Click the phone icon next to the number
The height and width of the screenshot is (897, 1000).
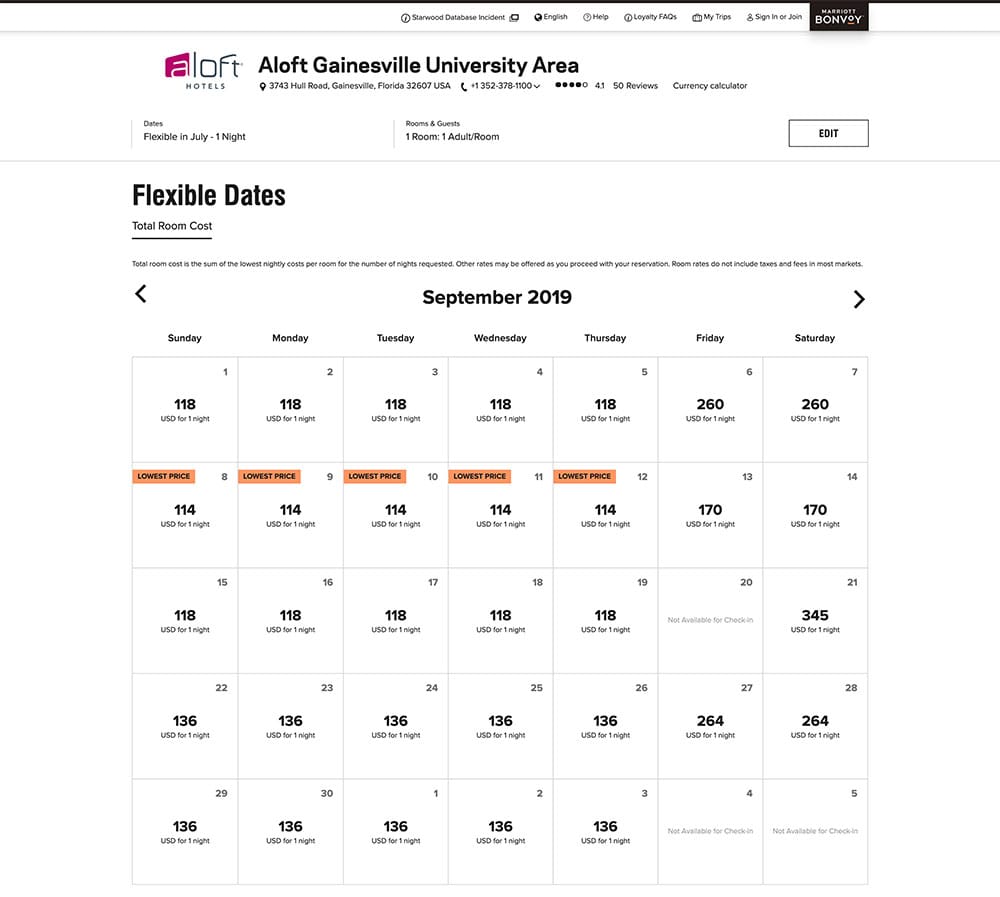click(x=462, y=86)
